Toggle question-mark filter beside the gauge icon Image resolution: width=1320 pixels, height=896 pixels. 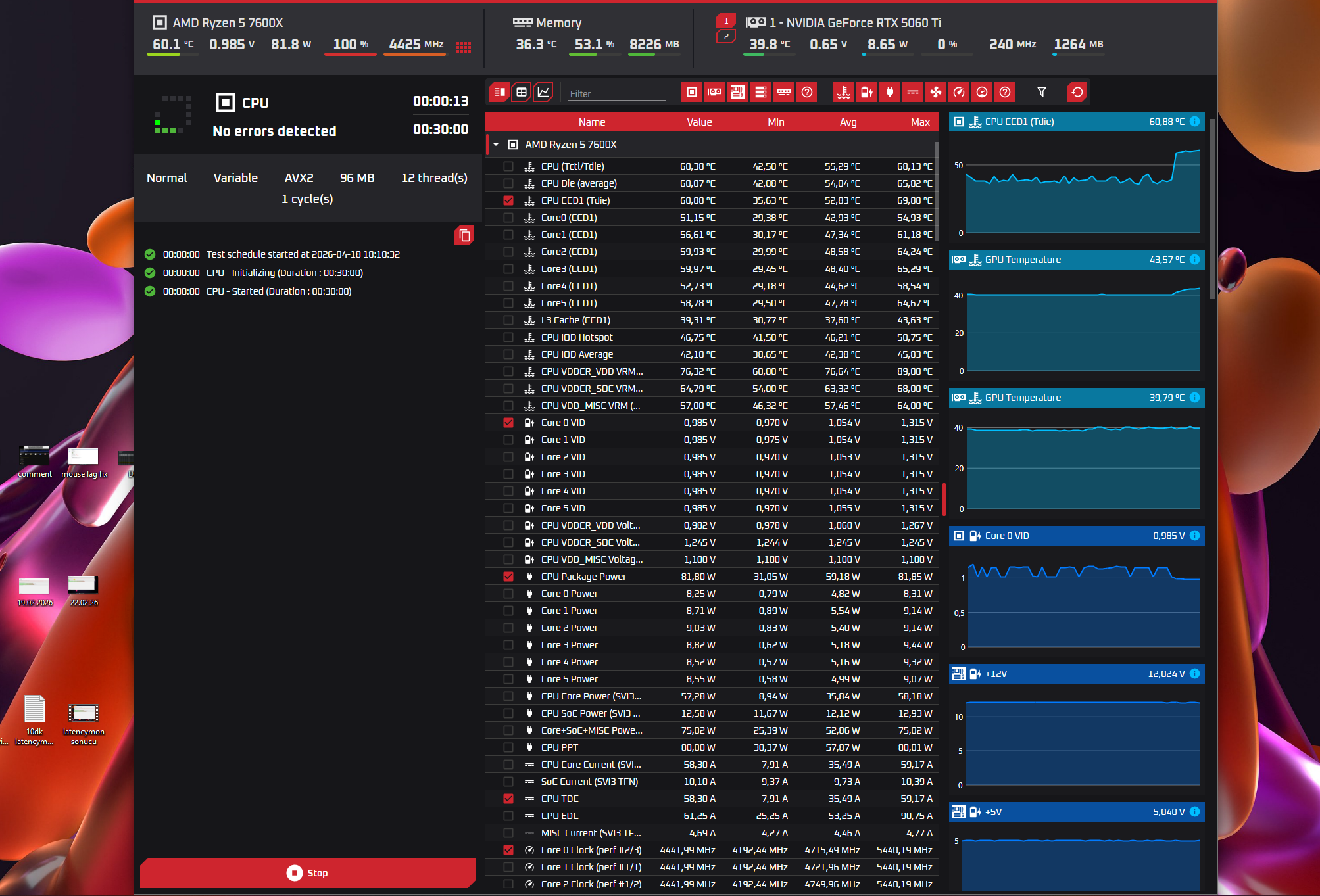click(1005, 92)
